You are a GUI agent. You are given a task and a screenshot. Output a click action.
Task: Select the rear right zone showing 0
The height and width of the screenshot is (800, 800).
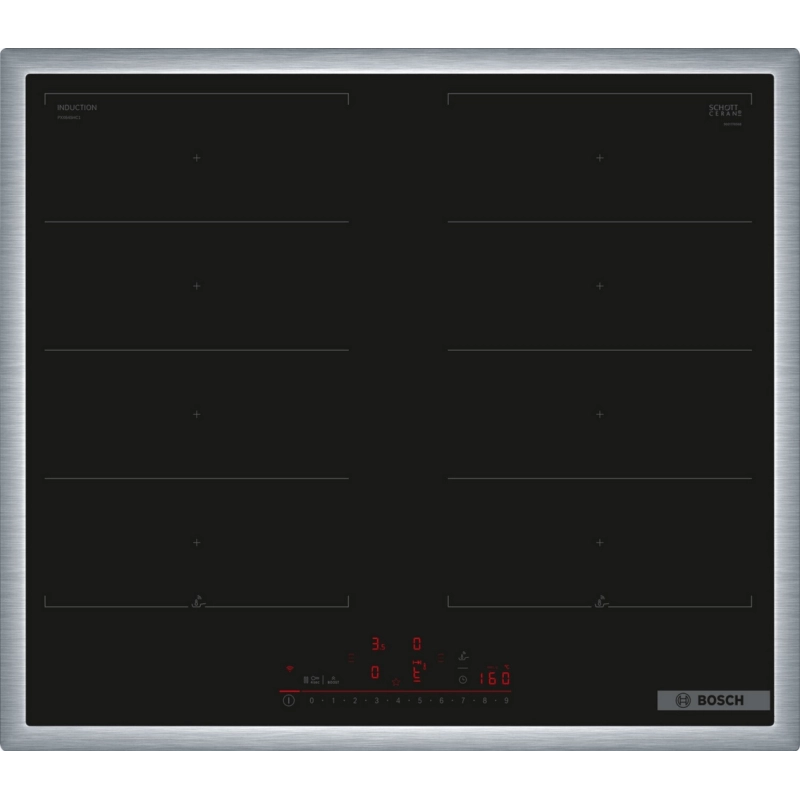tap(417, 644)
